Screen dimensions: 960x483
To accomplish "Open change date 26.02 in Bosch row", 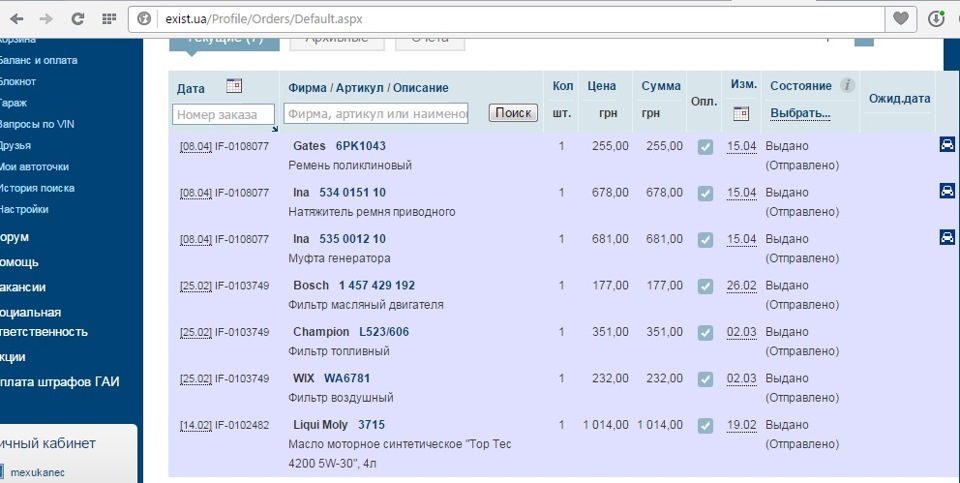I will [x=741, y=286].
